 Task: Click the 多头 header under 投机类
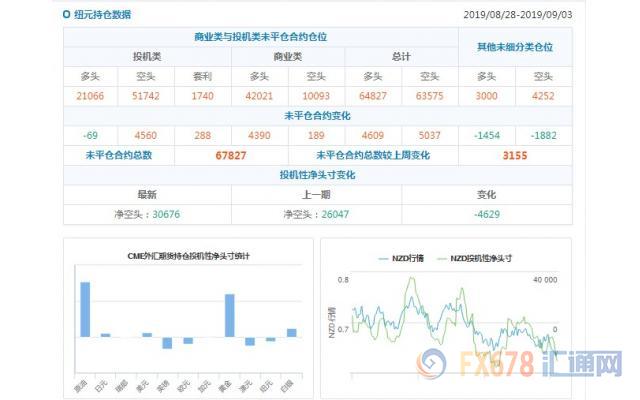90,76
